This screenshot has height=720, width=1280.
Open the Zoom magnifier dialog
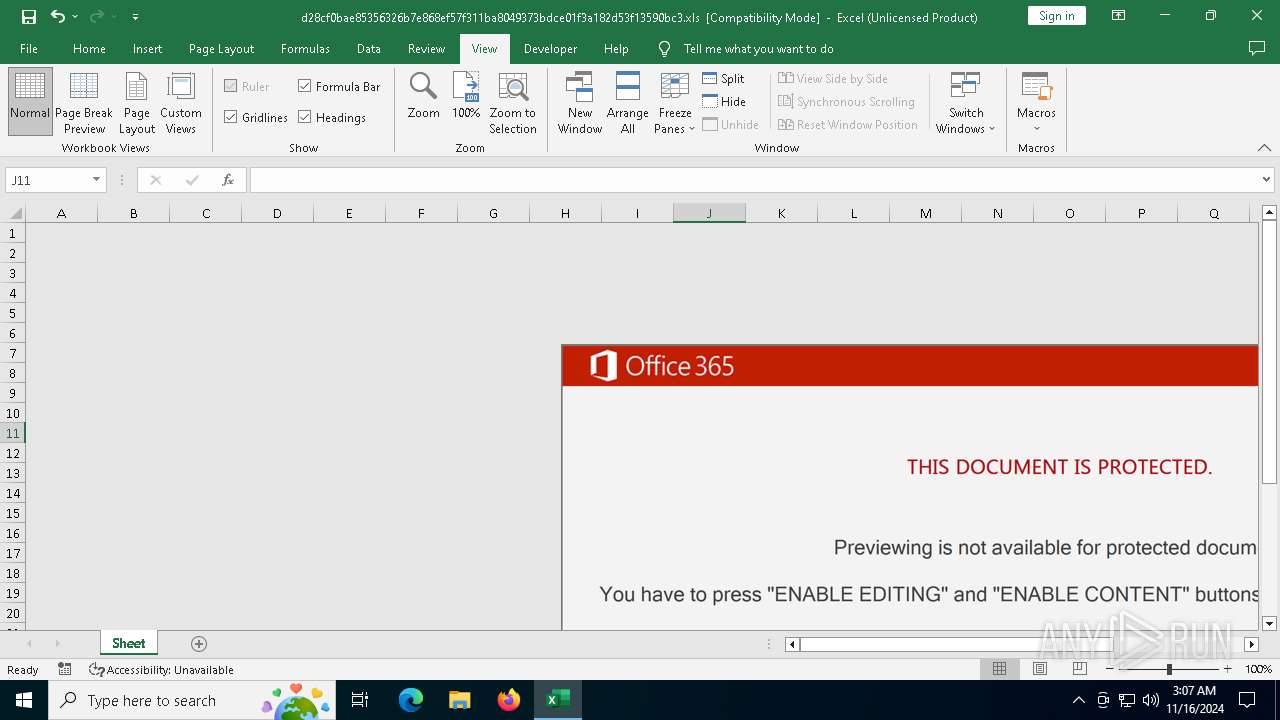pos(424,96)
